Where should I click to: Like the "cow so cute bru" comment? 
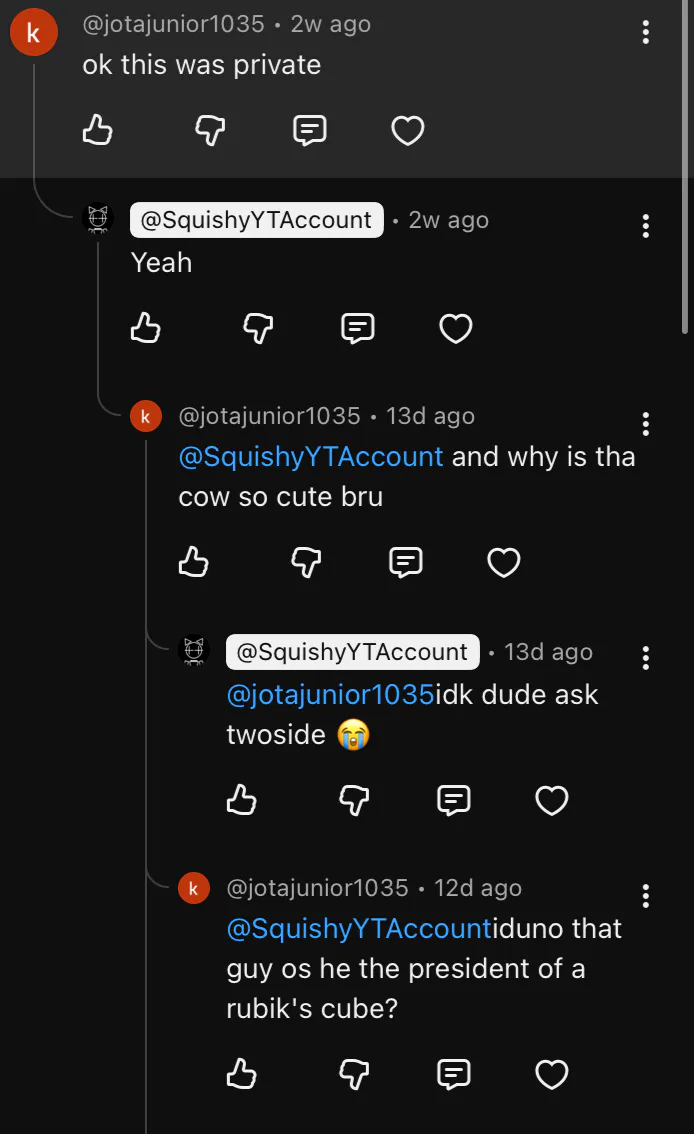point(193,563)
